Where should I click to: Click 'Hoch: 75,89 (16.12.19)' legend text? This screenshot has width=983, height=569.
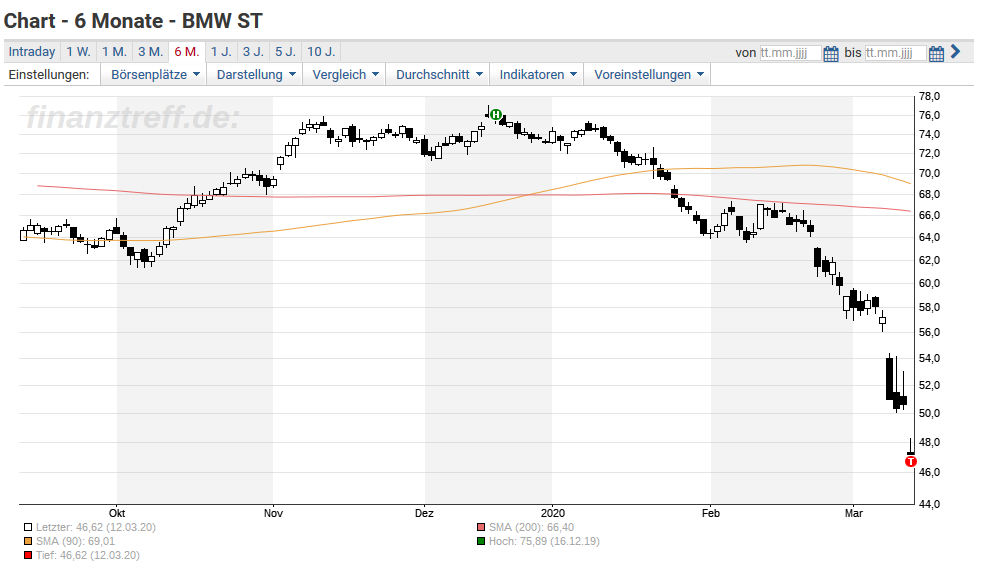click(544, 541)
